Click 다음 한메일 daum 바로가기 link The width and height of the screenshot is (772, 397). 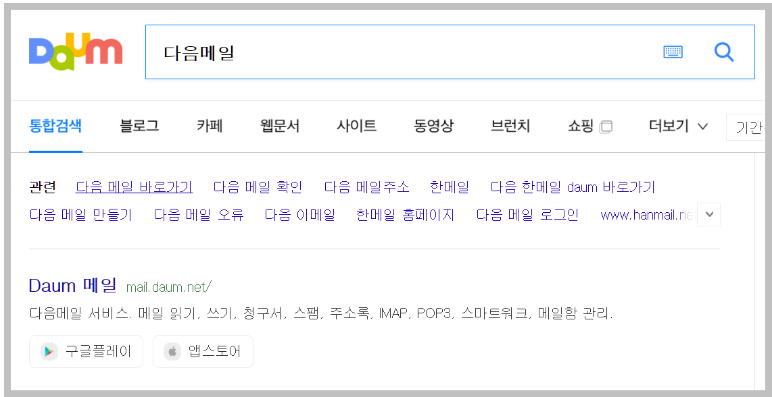pos(573,187)
